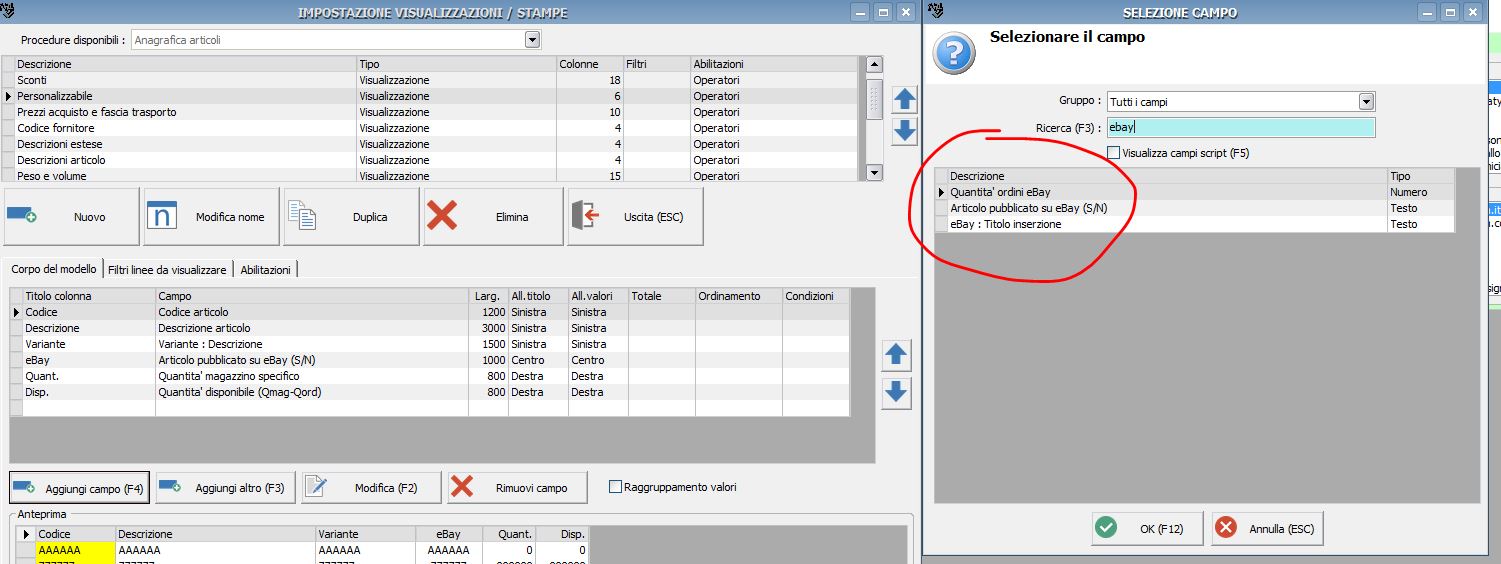This screenshot has height=564, width=1501.
Task: Delete the model with Elimina button
Action: [493, 217]
